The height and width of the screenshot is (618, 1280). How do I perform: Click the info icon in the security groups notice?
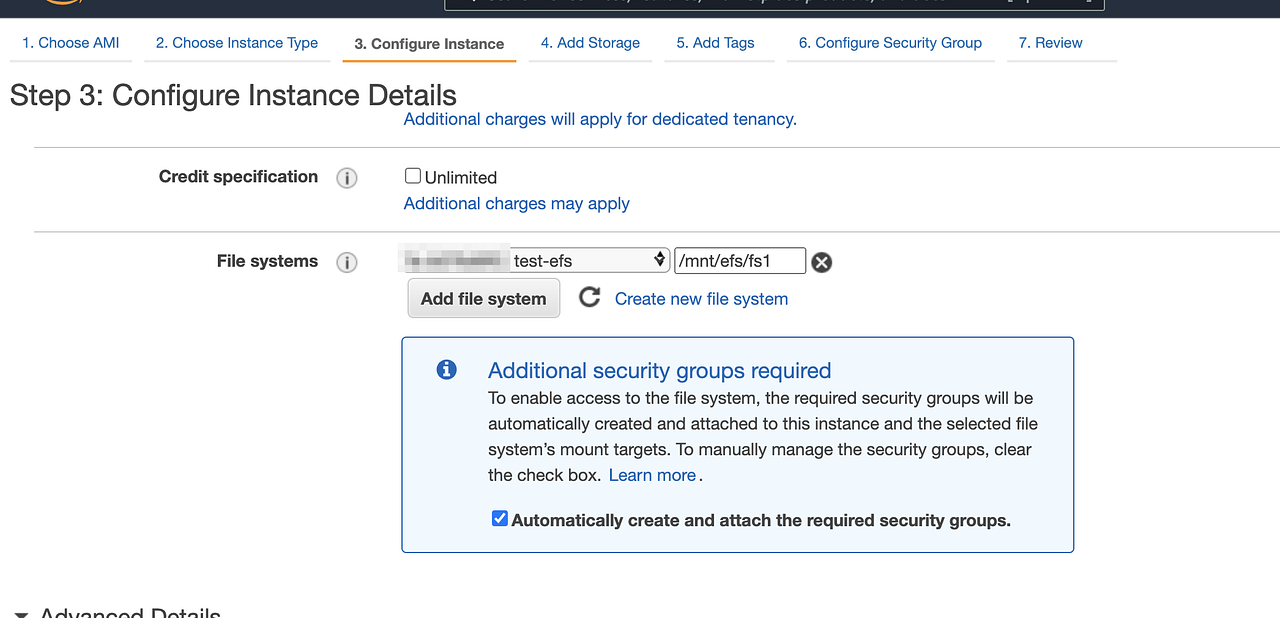click(446, 369)
